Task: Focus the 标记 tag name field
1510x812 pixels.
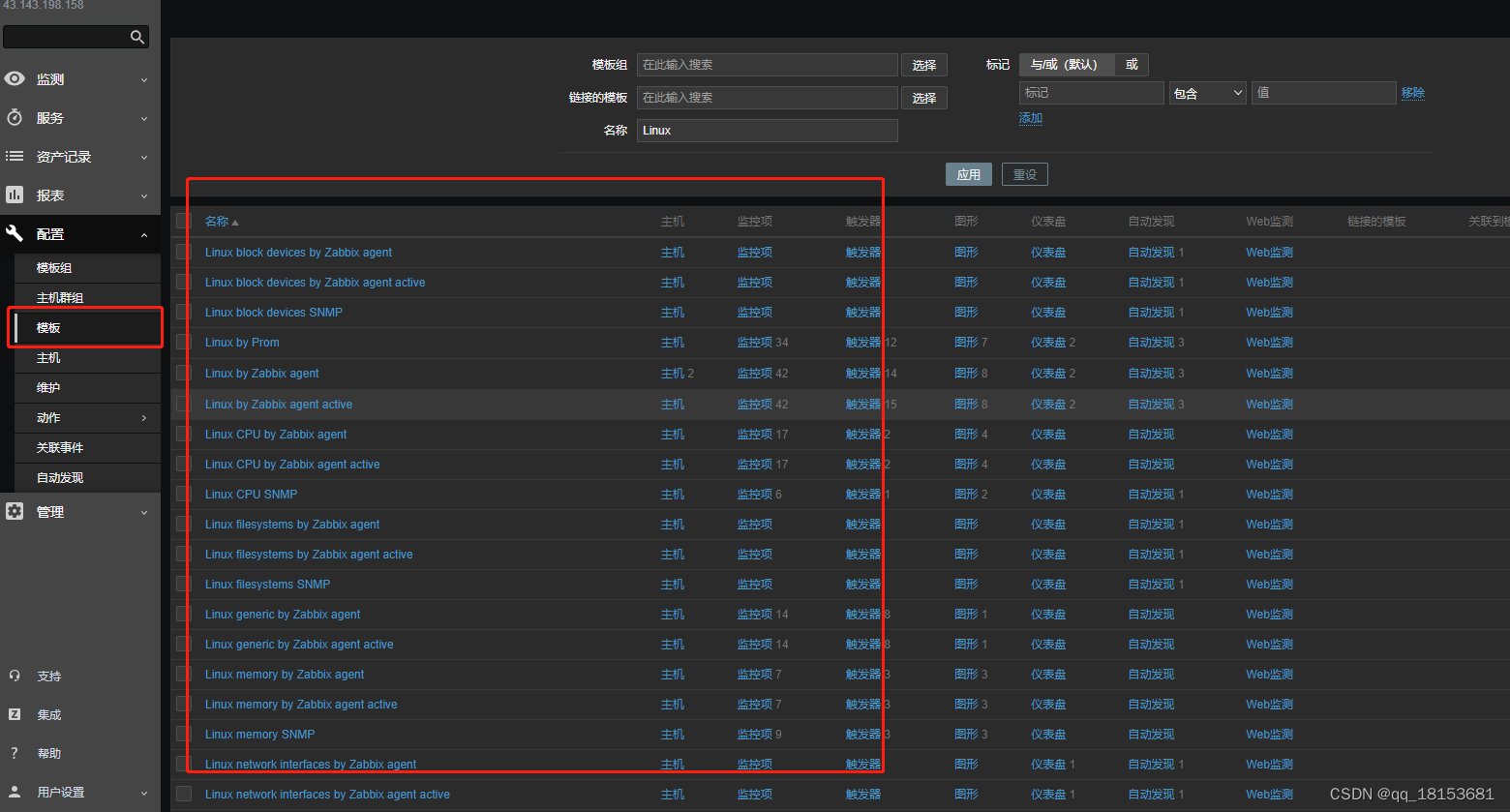Action: 1092,93
